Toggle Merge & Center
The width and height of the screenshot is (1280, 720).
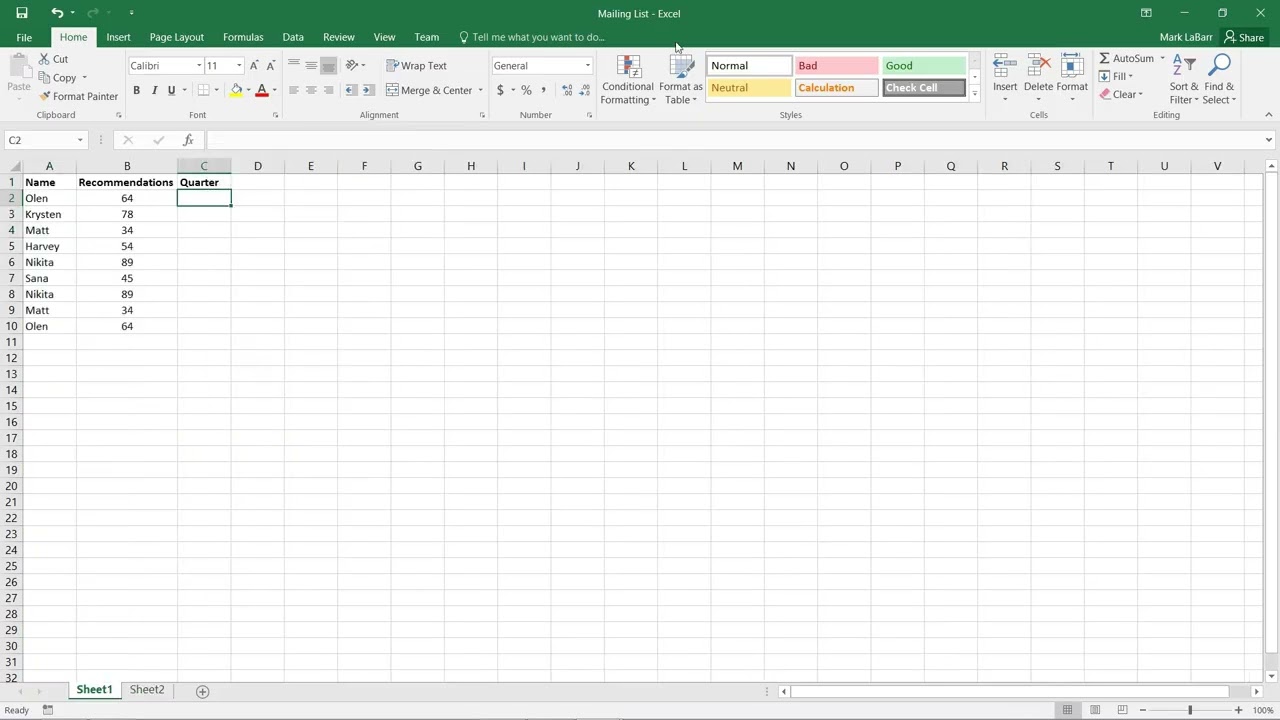point(429,90)
